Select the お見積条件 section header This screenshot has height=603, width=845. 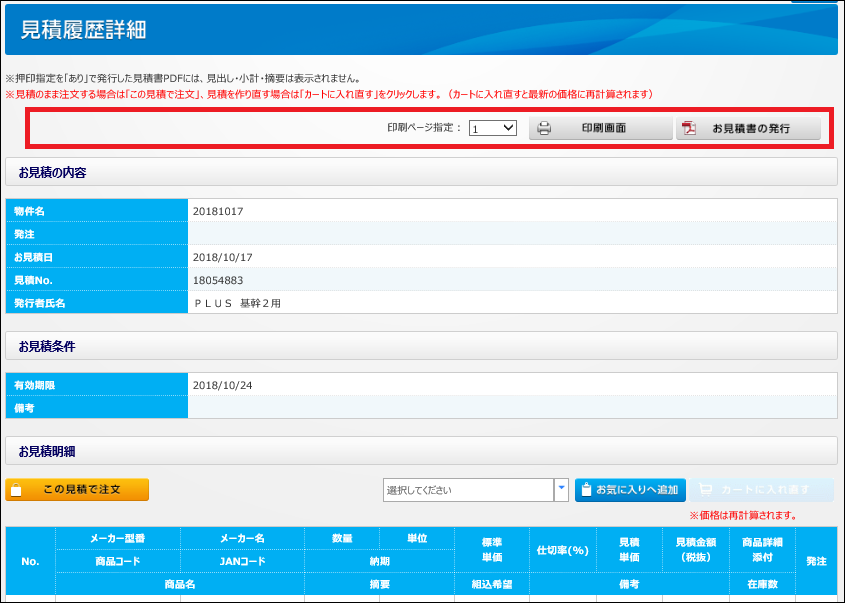click(47, 346)
